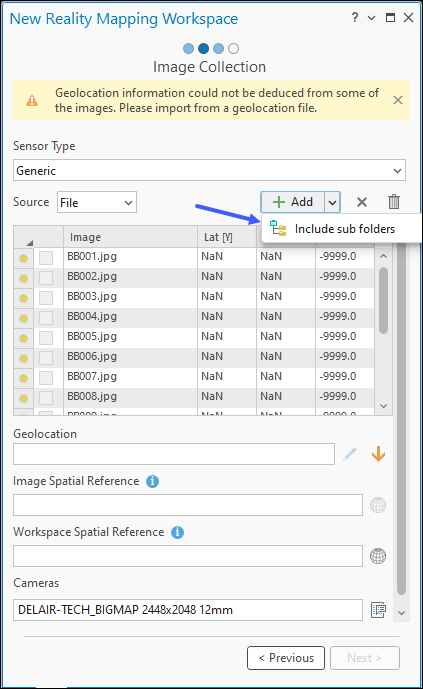Image resolution: width=423 pixels, height=689 pixels.
Task: Click the image table vertical scrollbar thumb
Action: click(383, 301)
